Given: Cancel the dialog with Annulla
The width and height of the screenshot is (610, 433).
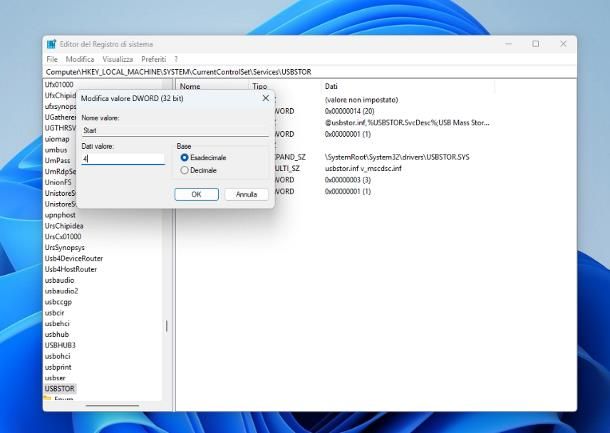Looking at the screenshot, I should click(x=247, y=194).
